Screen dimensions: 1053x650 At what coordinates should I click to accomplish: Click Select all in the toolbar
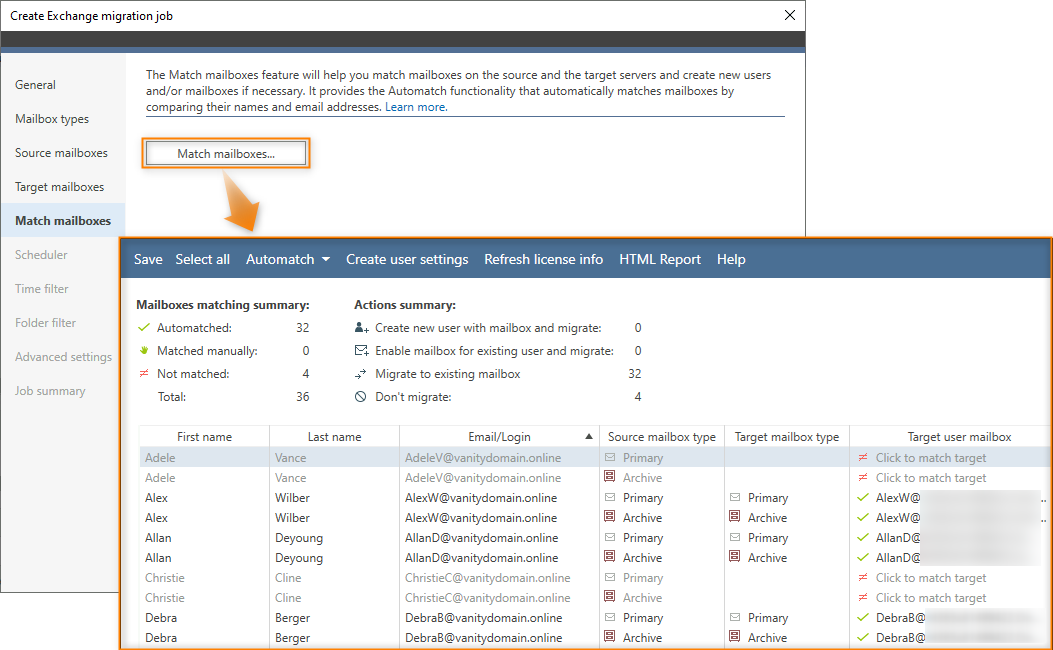click(x=202, y=259)
